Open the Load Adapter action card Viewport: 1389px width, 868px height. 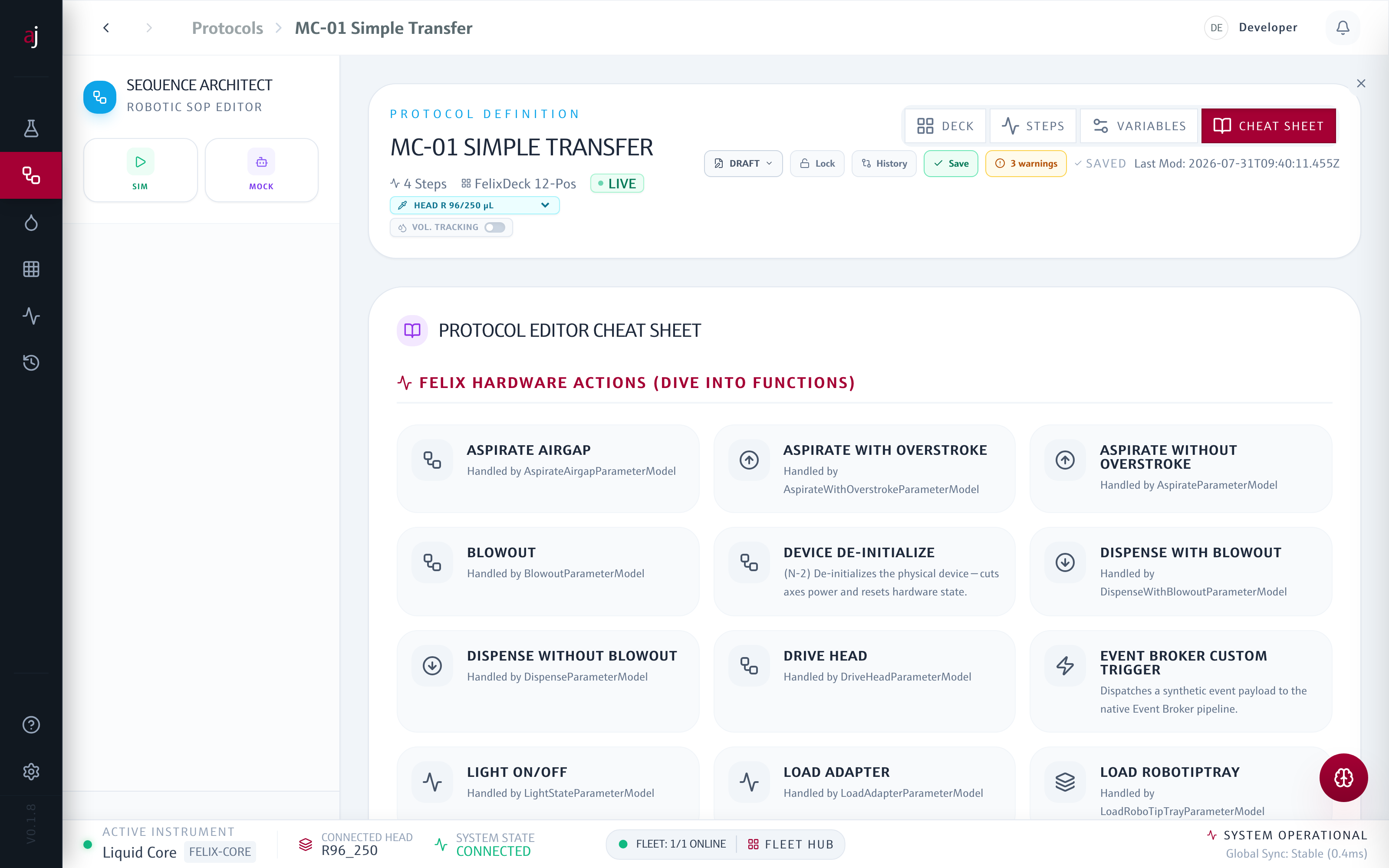click(864, 784)
